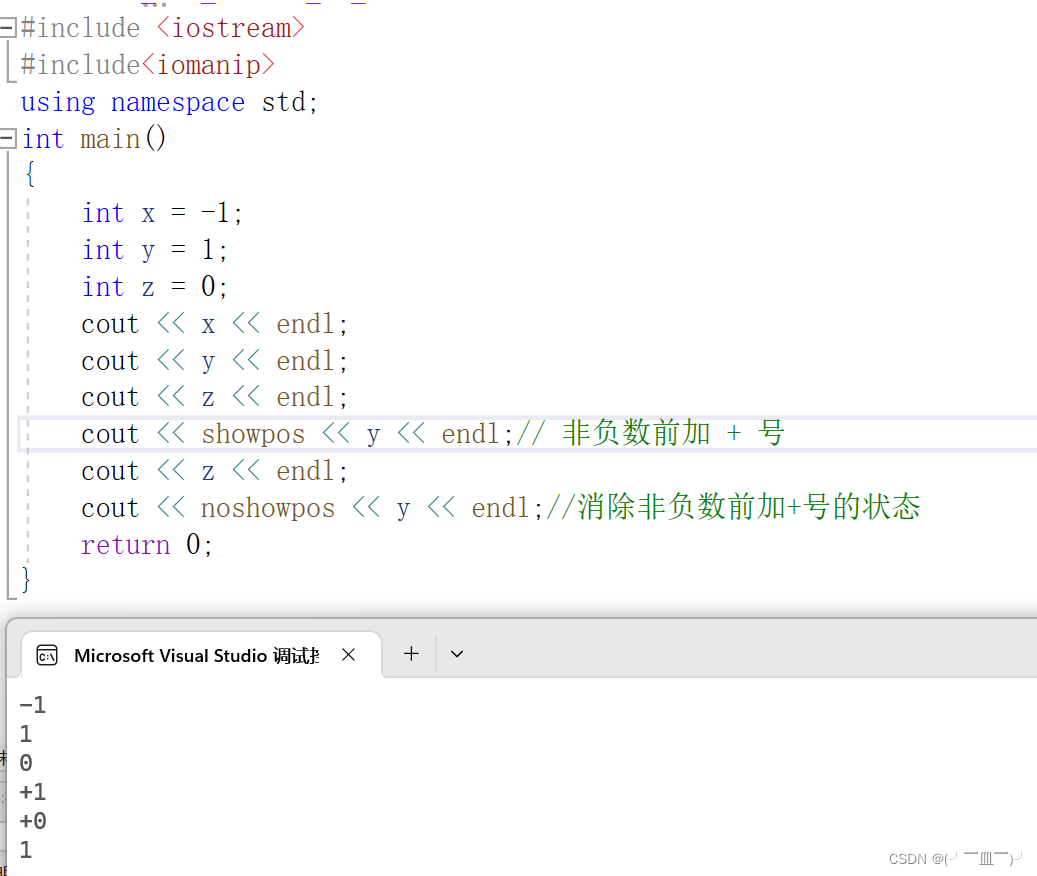
Task: Click the fold marker next to #include iostream
Action: click(x=9, y=27)
